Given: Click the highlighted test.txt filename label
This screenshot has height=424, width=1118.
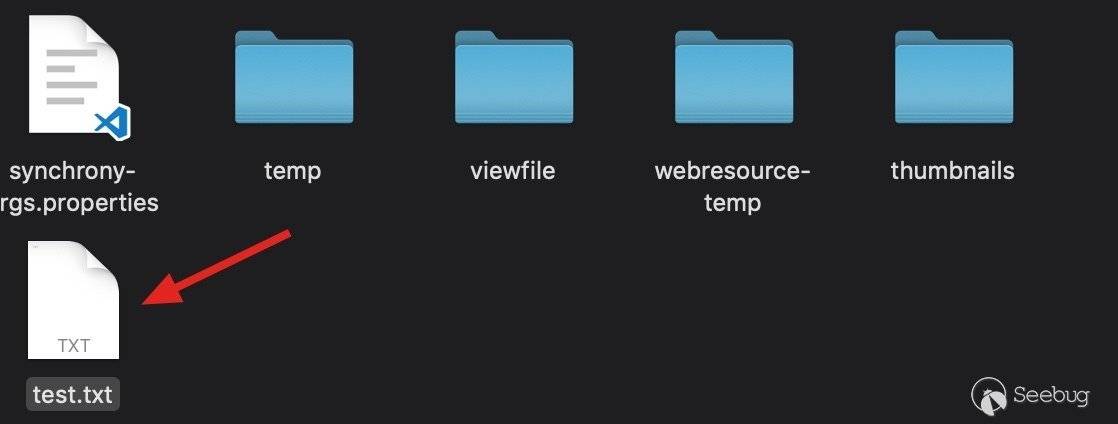Looking at the screenshot, I should [x=73, y=394].
